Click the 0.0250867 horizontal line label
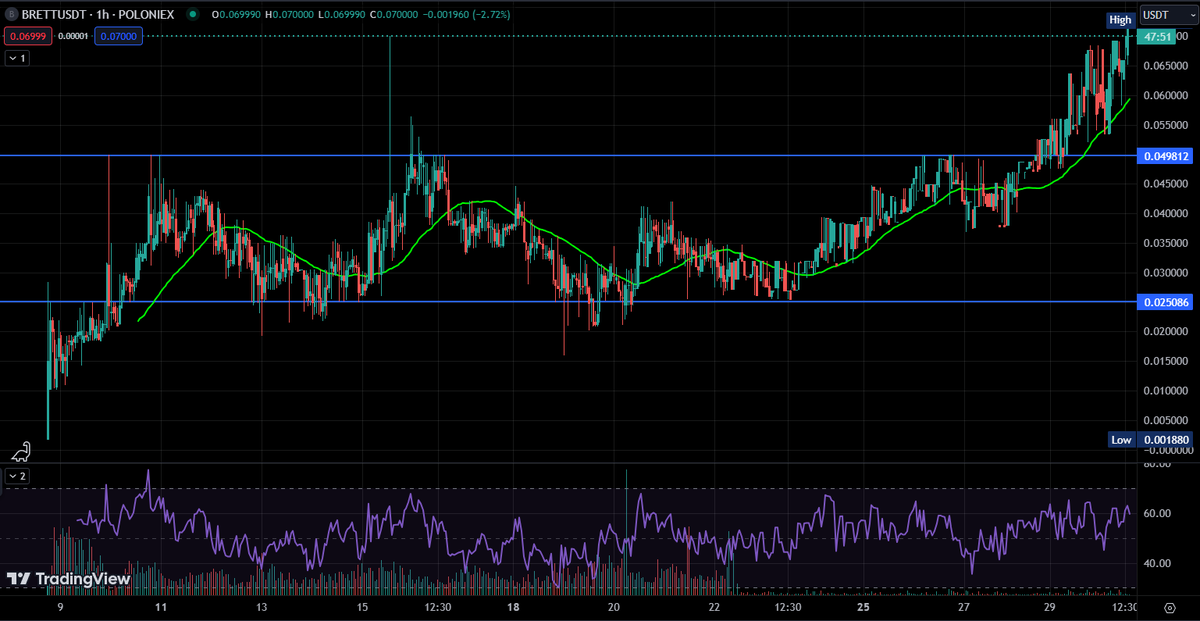The width and height of the screenshot is (1200, 621). click(1165, 302)
